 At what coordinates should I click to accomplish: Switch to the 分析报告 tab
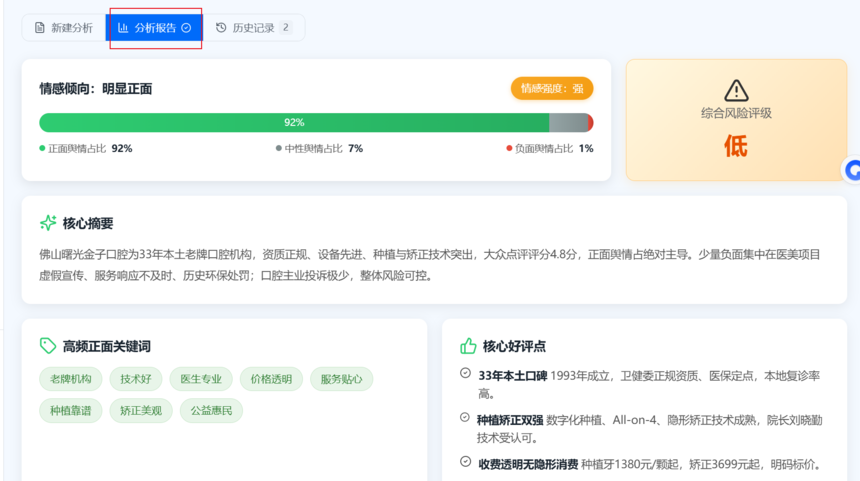(154, 28)
